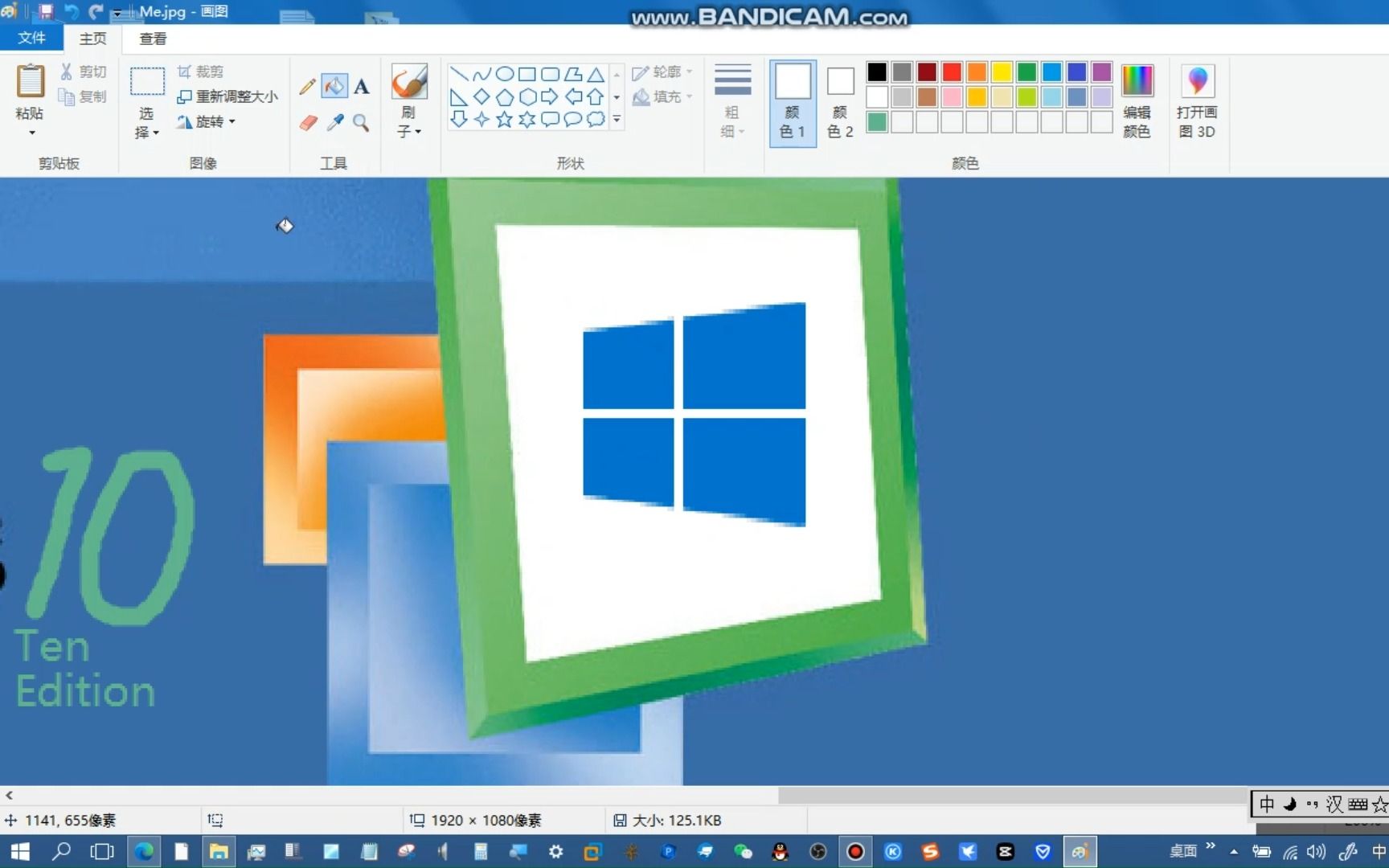This screenshot has width=1389, height=868.
Task: Open Edit colors dialog
Action: [x=1137, y=100]
